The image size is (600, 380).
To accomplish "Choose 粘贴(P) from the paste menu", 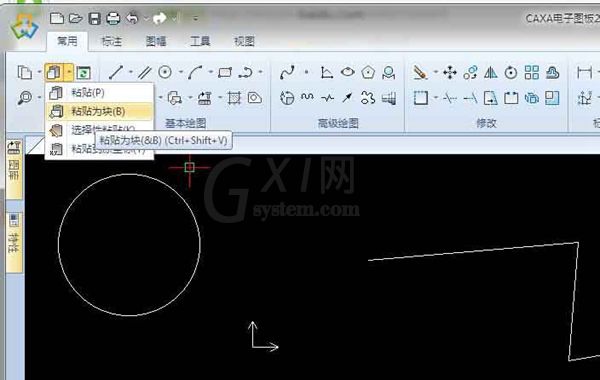I will tap(99, 93).
